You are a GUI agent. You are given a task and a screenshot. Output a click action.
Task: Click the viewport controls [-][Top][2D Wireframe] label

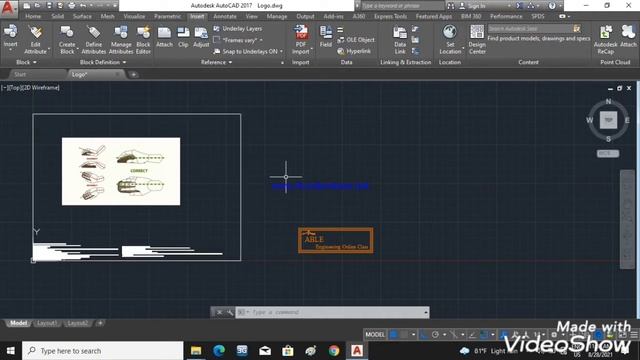pyautogui.click(x=30, y=87)
